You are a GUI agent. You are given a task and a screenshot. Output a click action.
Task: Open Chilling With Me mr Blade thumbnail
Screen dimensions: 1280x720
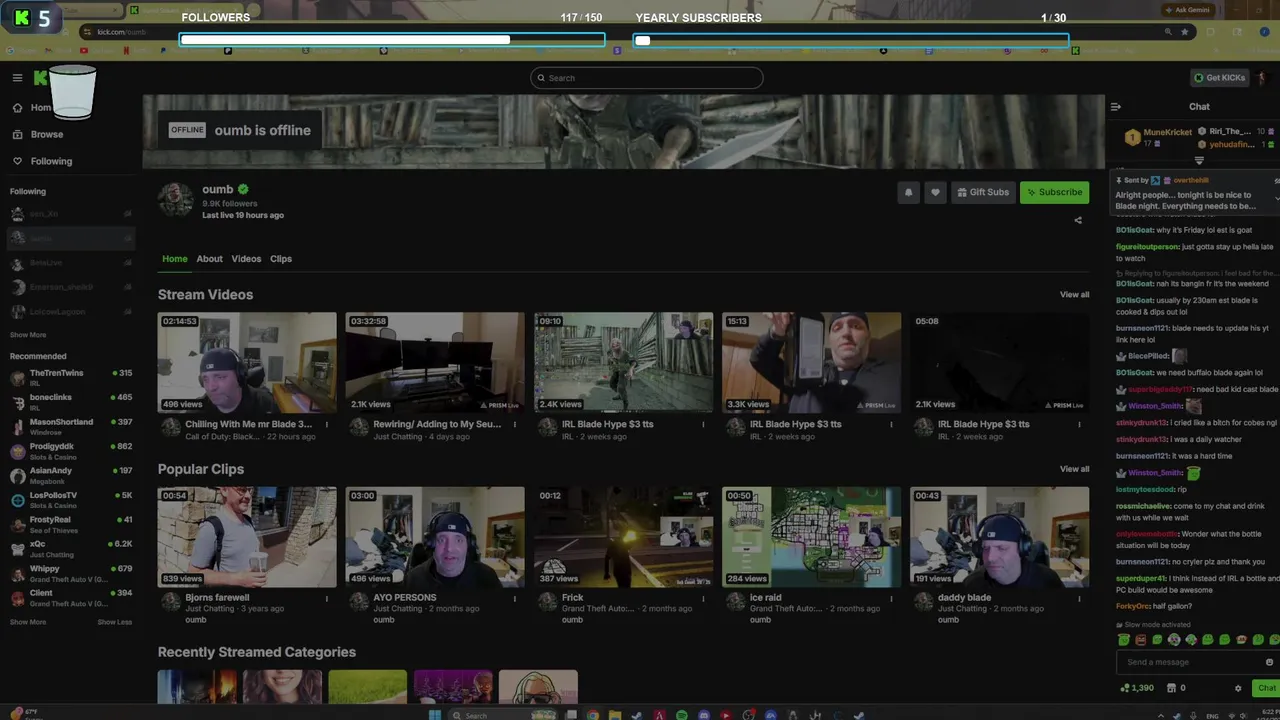tap(247, 362)
